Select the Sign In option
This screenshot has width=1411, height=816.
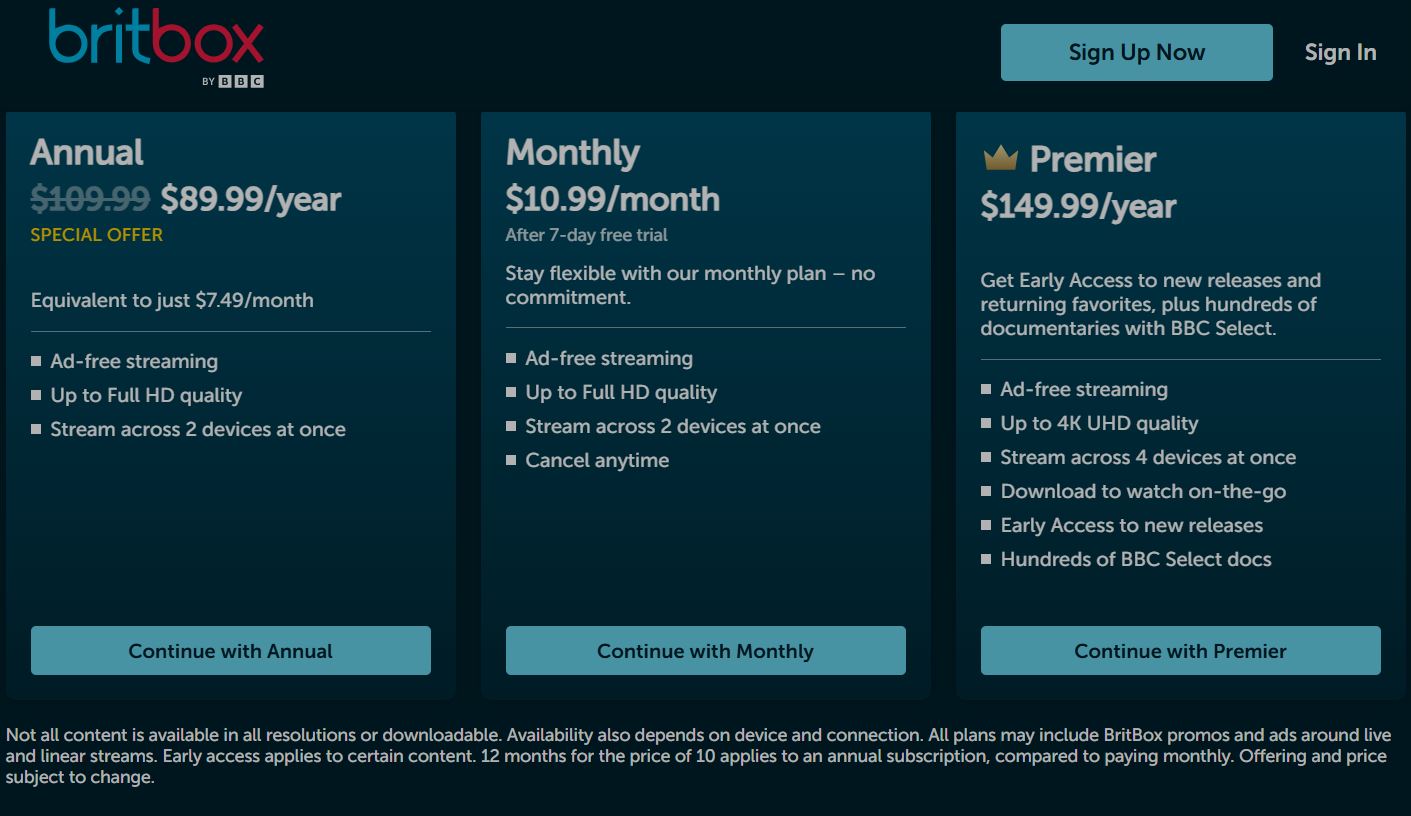click(1340, 52)
